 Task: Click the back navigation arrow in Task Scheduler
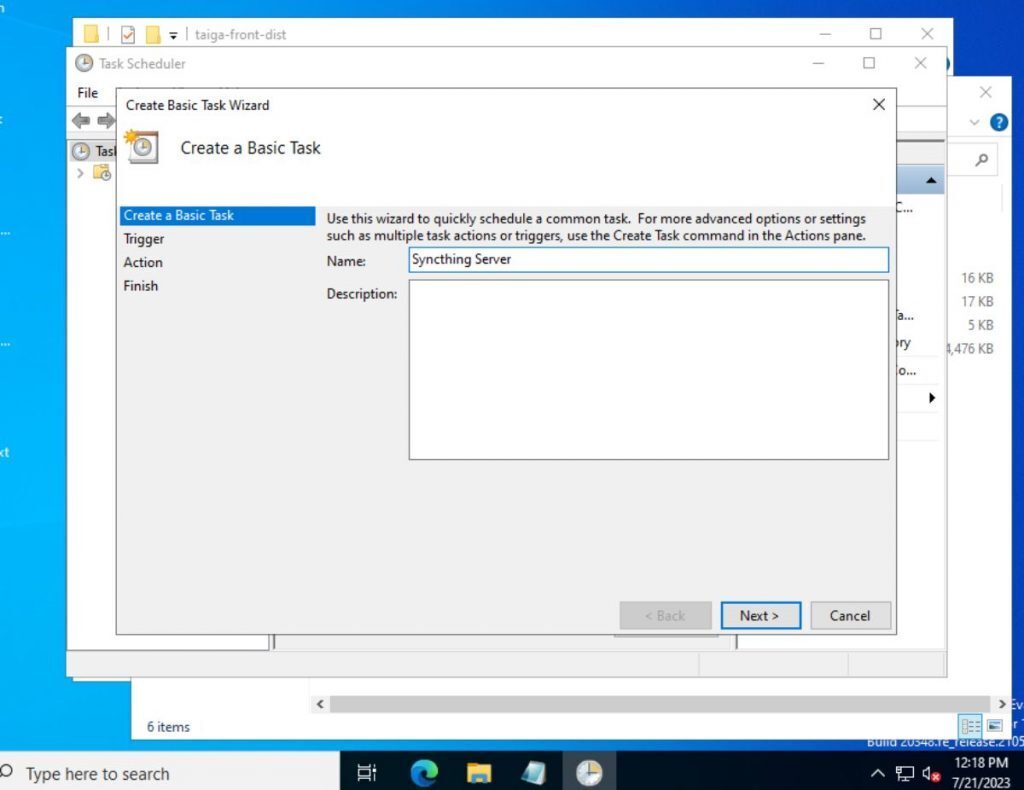tap(80, 121)
